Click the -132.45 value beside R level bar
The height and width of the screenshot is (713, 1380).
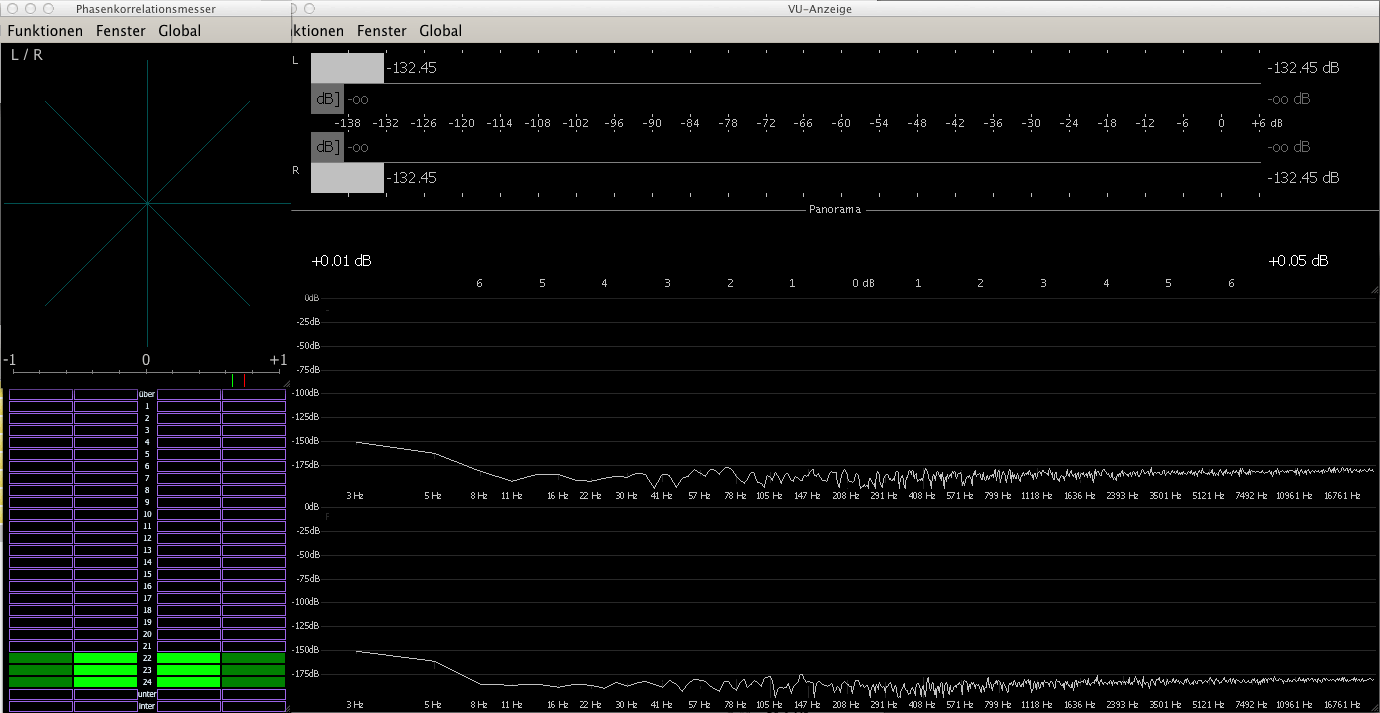tap(411, 178)
